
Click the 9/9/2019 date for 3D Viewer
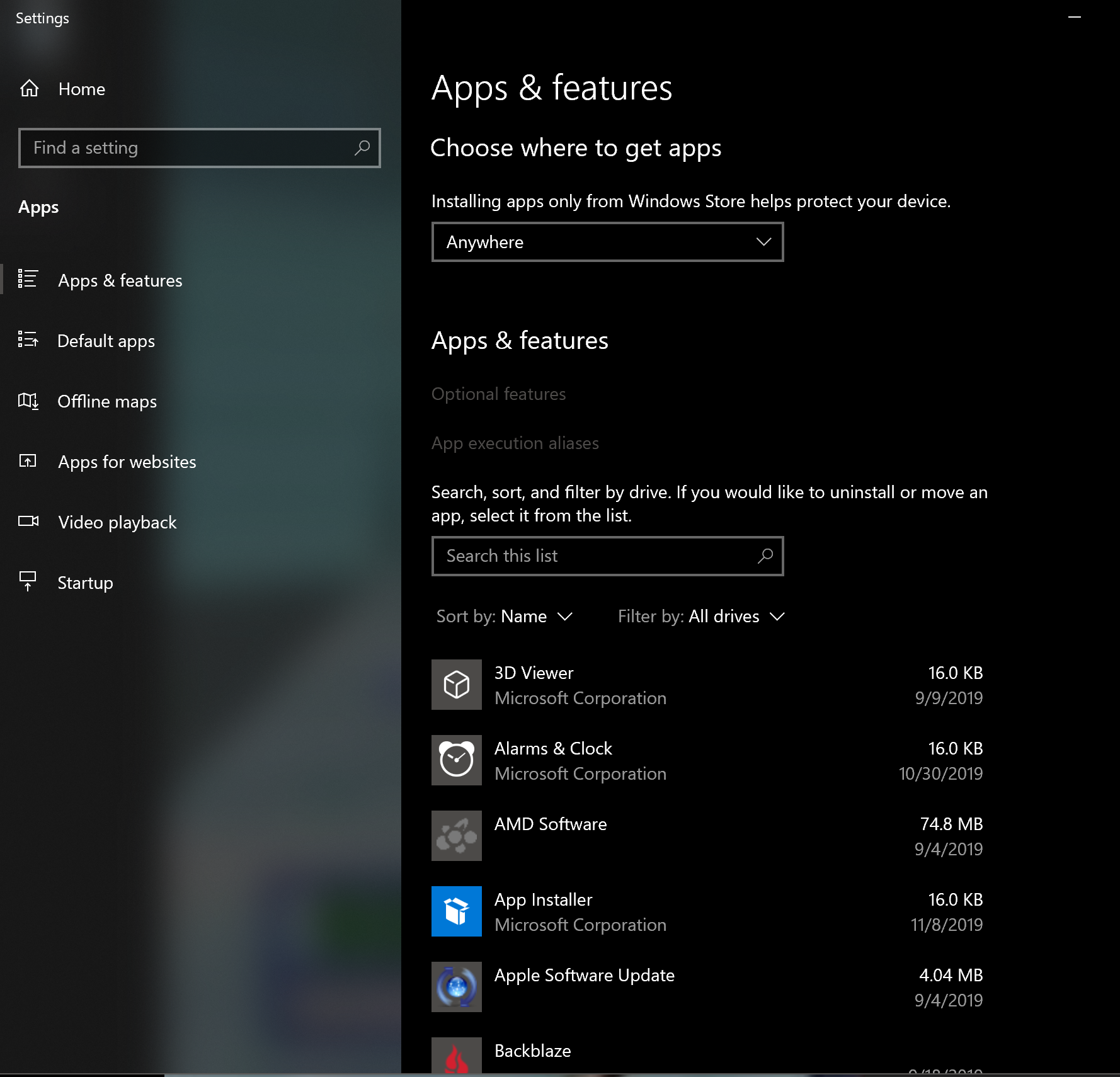pyautogui.click(x=949, y=698)
